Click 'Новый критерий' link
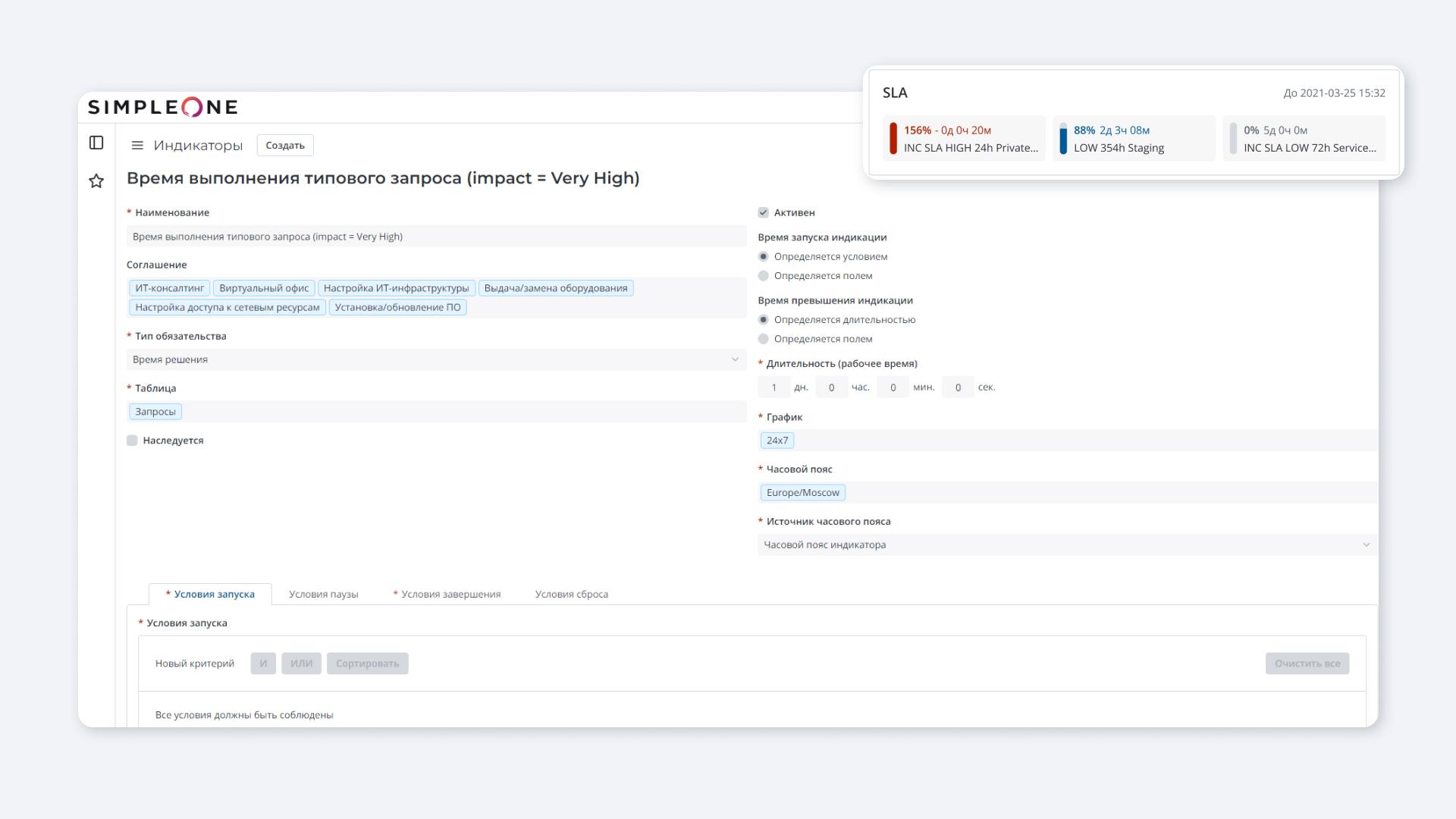 click(194, 662)
